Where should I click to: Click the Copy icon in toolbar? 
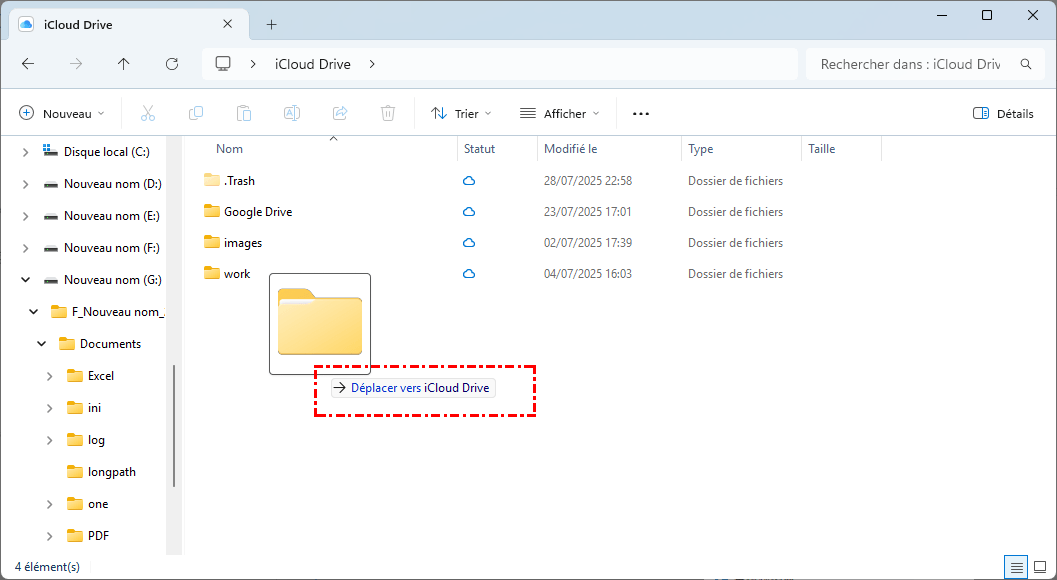196,113
